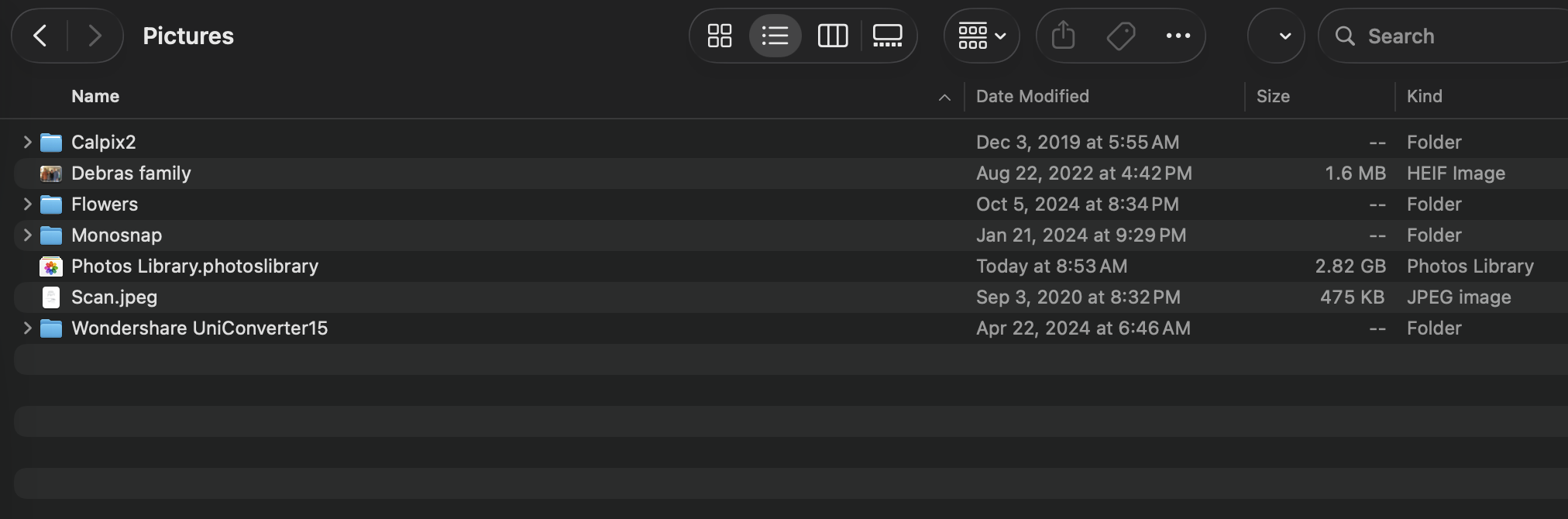1568x519 pixels.
Task: Expand the Monosnap folder
Action: click(27, 235)
